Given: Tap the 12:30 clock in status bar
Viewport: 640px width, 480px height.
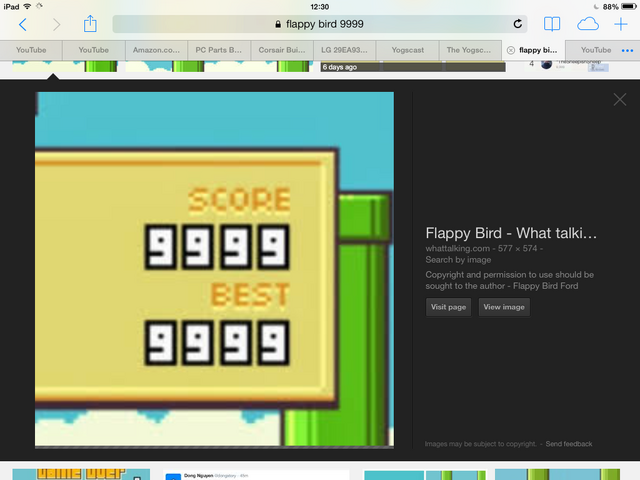Looking at the screenshot, I should (320, 7).
